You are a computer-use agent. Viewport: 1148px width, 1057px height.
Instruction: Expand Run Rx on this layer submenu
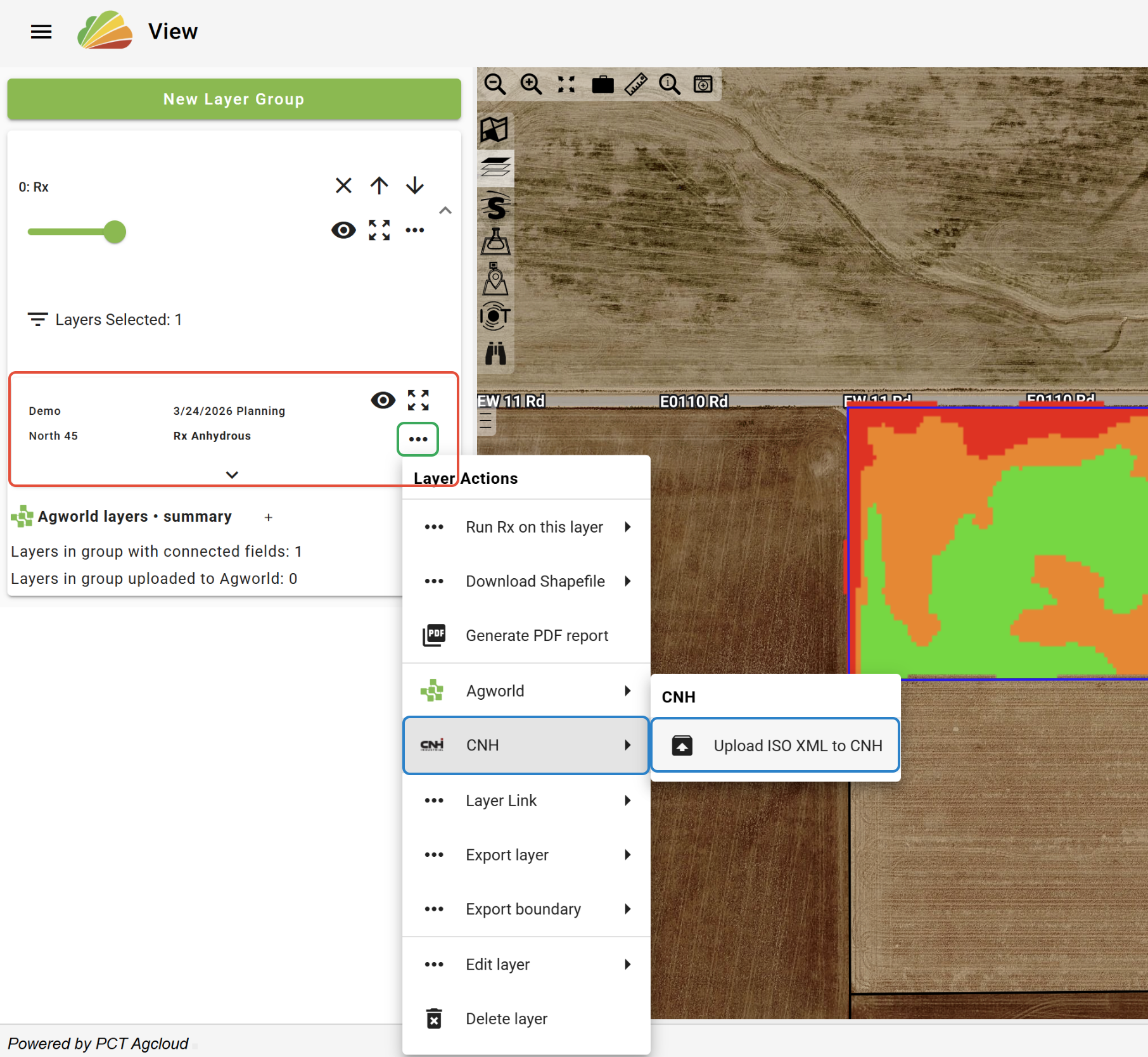click(526, 527)
